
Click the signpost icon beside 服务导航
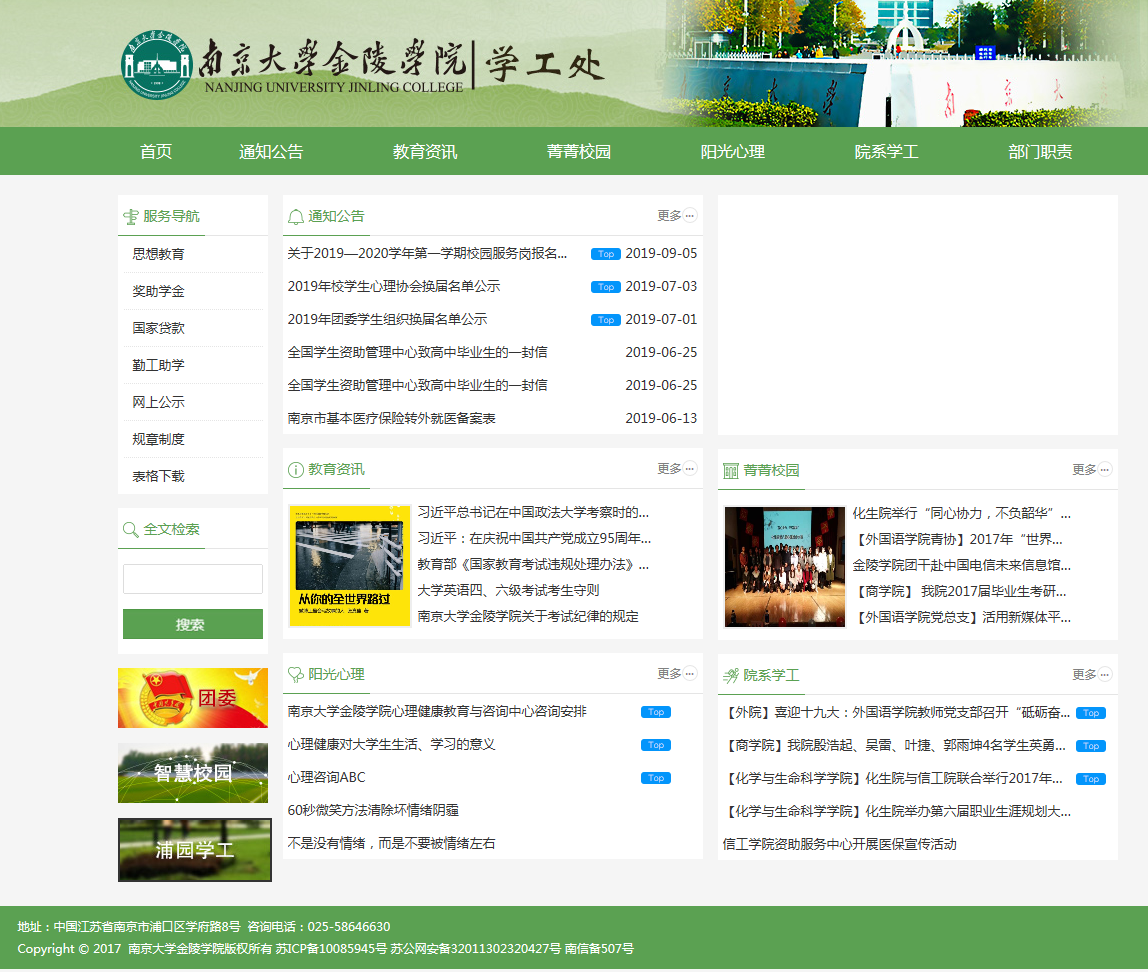coord(130,217)
